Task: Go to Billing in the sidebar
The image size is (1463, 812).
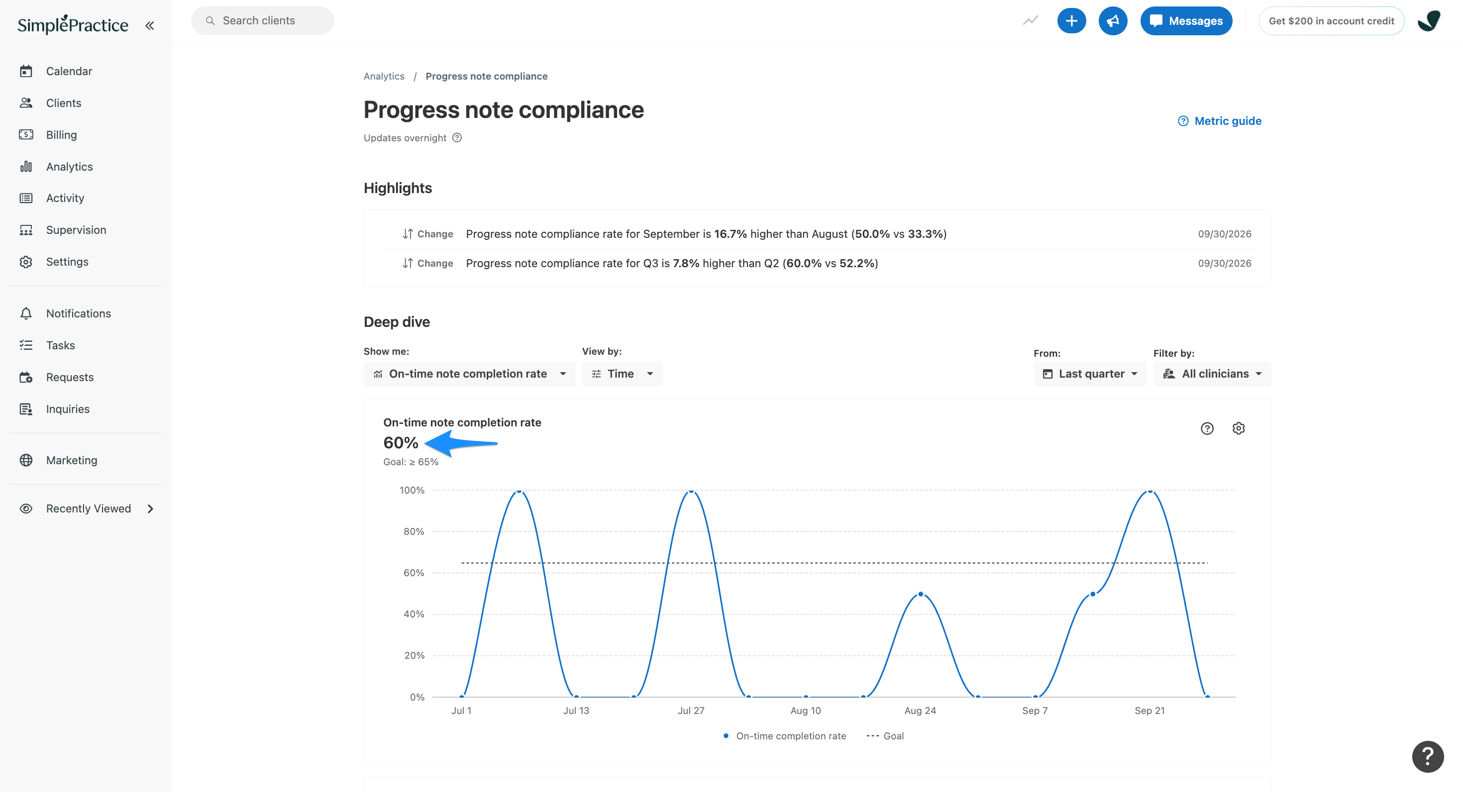Action: (61, 134)
